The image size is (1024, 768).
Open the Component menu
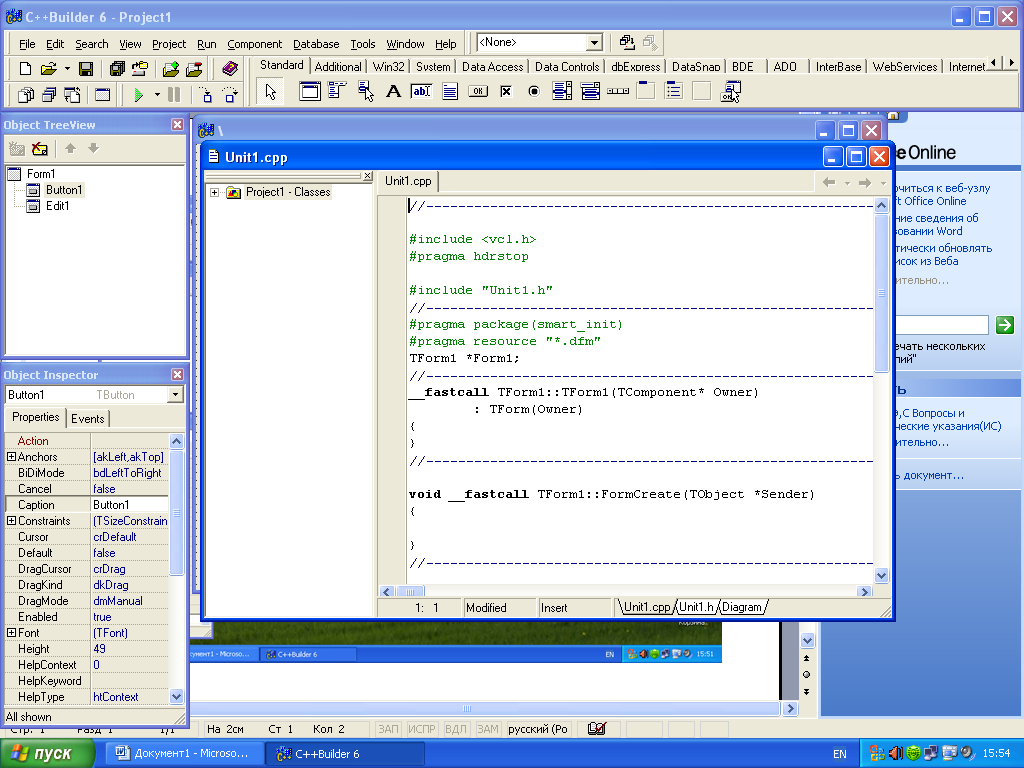pyautogui.click(x=254, y=44)
